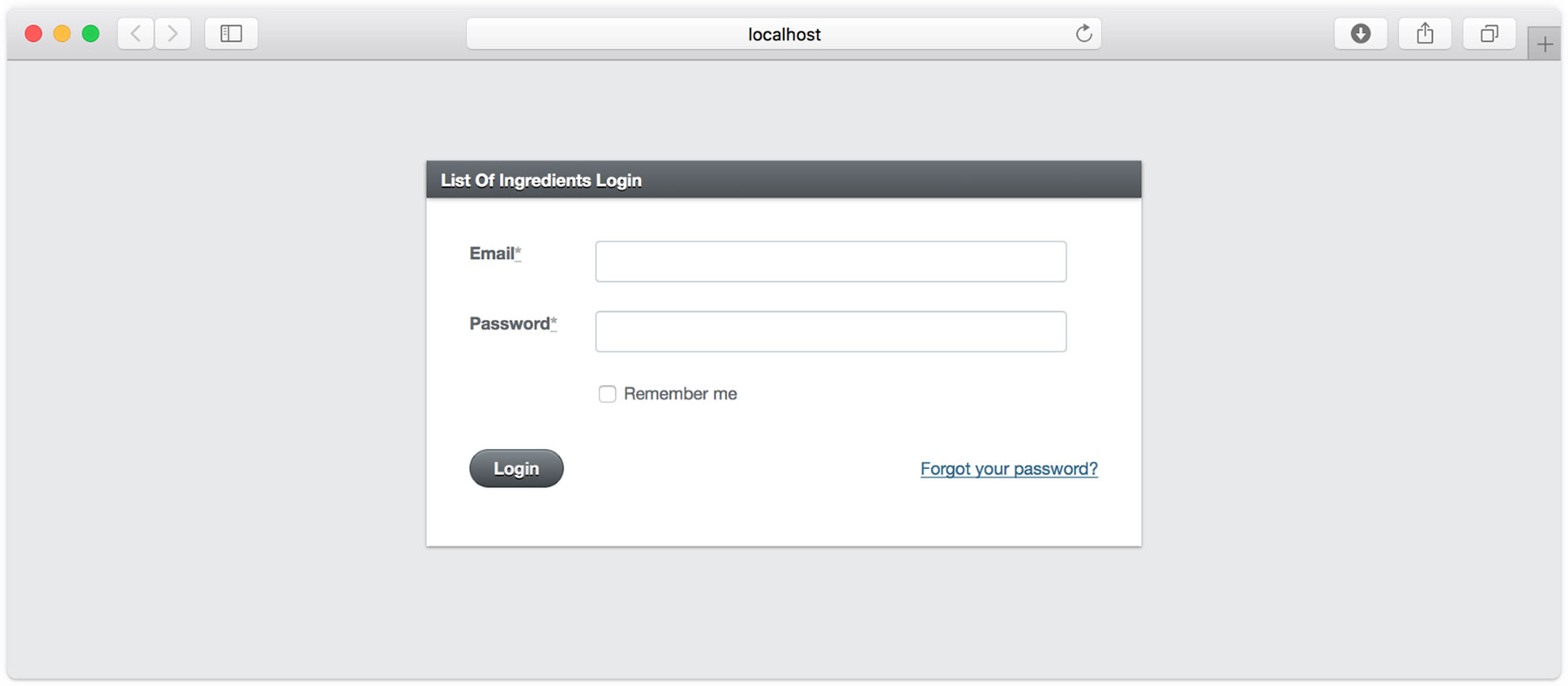Open the Forgot your password link
1568x686 pixels.
[x=1008, y=468]
